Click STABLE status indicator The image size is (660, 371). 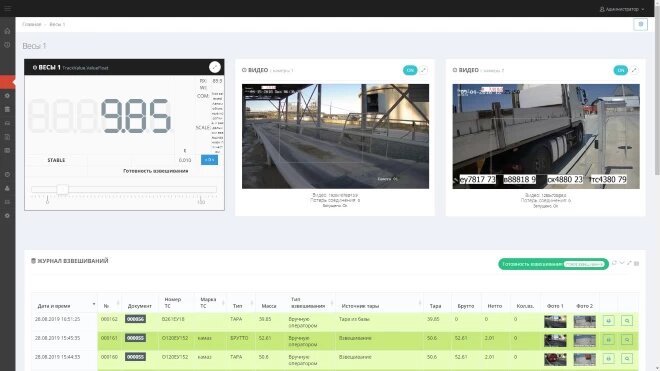click(x=56, y=160)
